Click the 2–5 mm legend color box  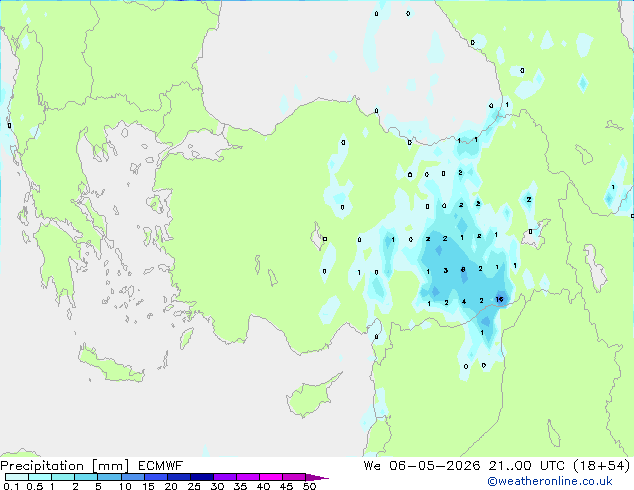click(x=86, y=477)
